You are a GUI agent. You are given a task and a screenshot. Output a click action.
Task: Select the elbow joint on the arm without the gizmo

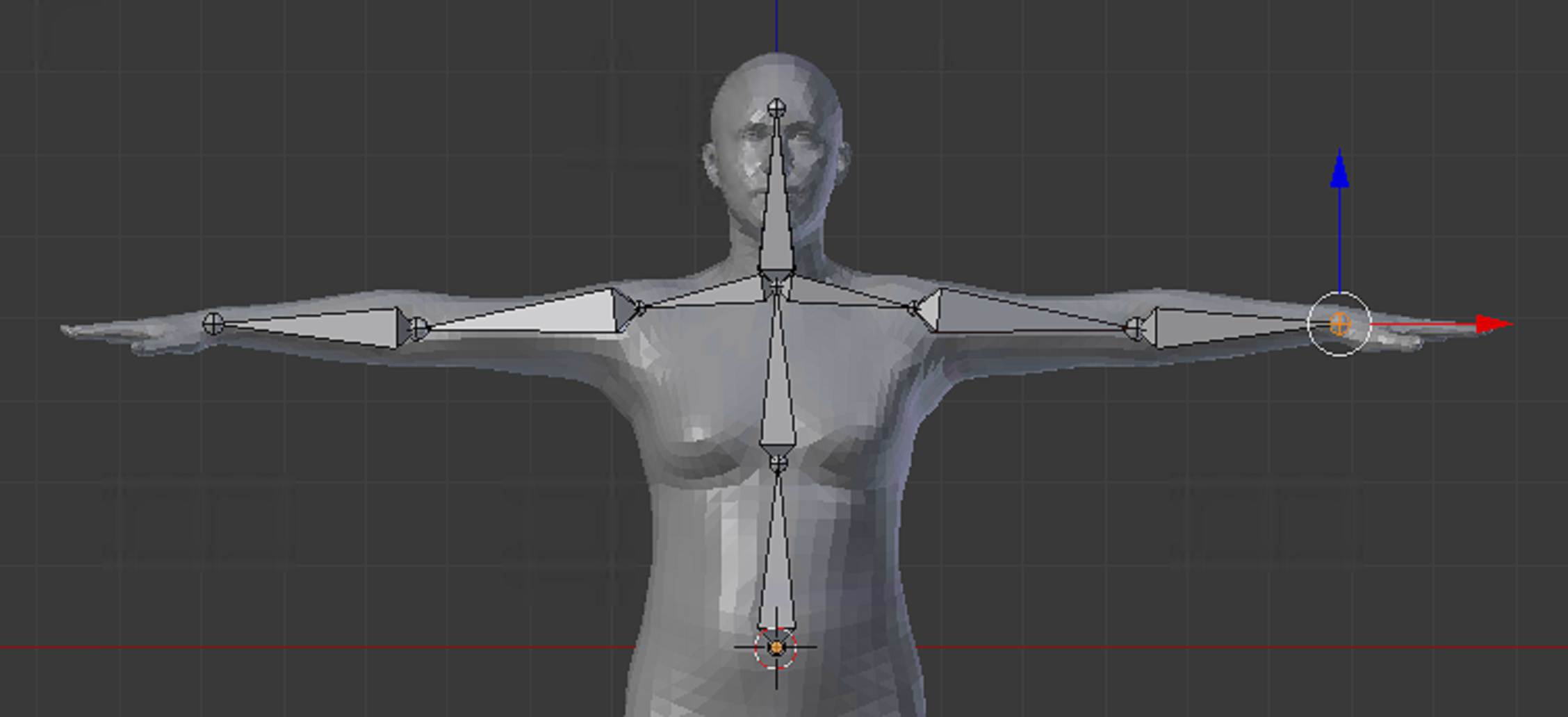pos(419,328)
